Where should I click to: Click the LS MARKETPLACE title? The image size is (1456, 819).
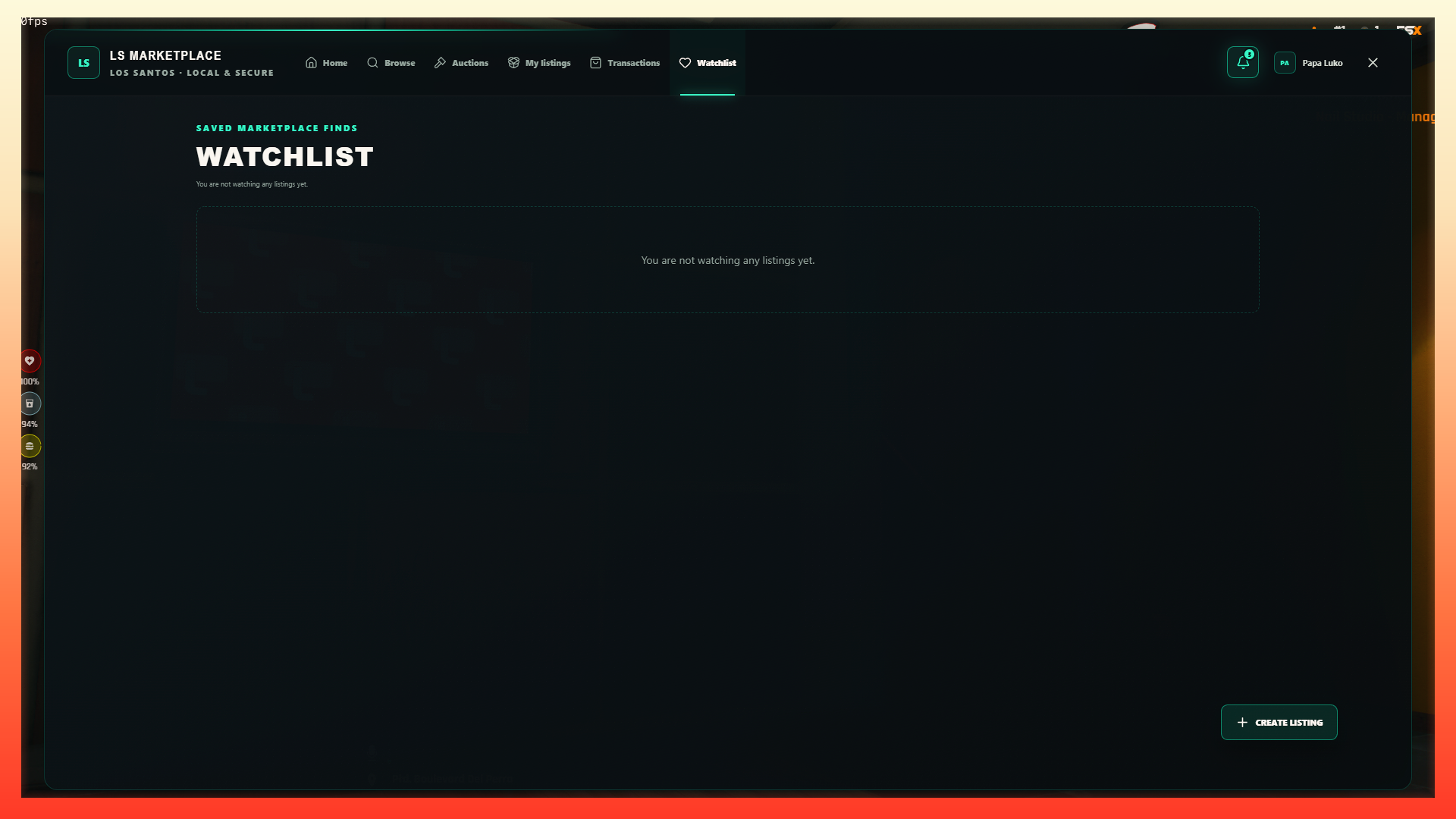click(165, 55)
